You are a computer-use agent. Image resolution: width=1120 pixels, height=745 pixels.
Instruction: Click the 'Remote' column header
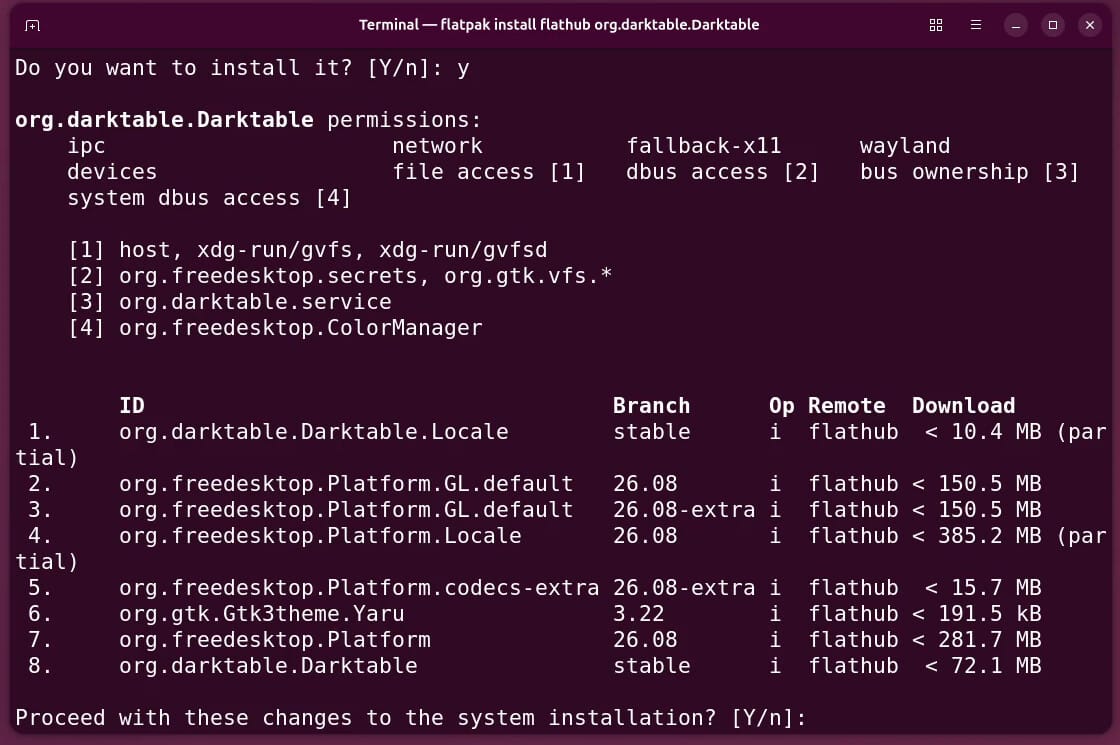(x=846, y=406)
